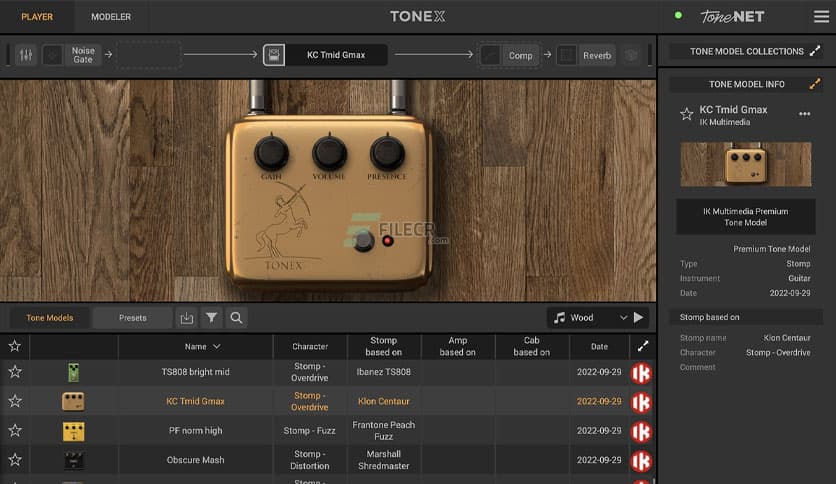
Task: Click the Marshall Shredmaster cell
Action: (x=383, y=460)
